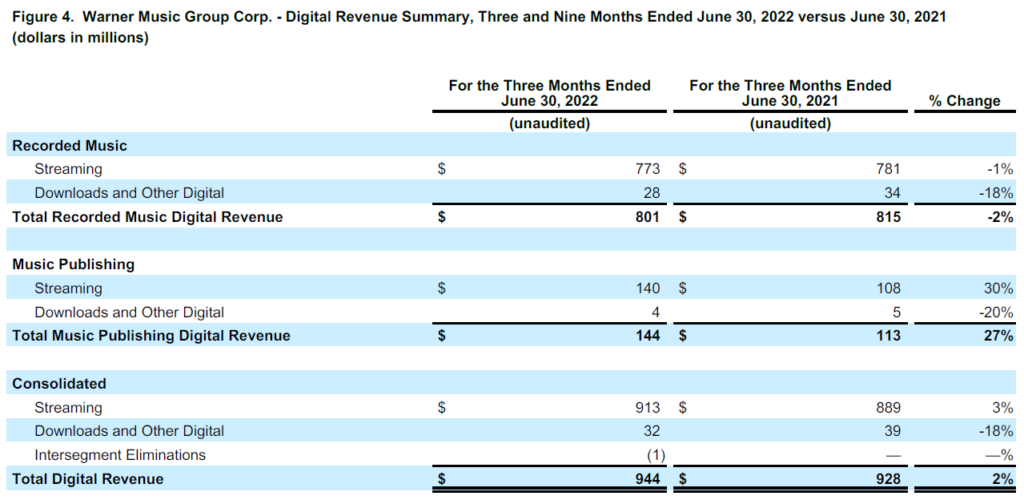Click the '—%' change value

[x=1001, y=455]
